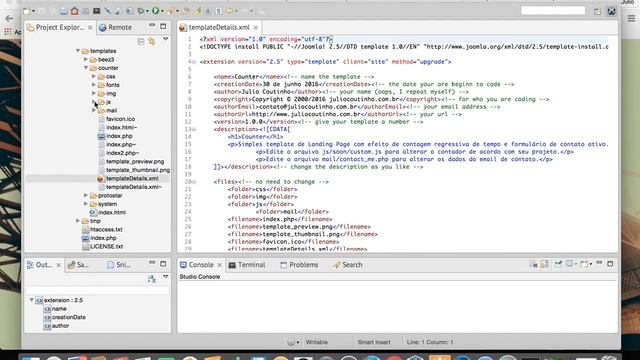
Task: Click Collapse All in Project Explorer
Action: tap(141, 42)
